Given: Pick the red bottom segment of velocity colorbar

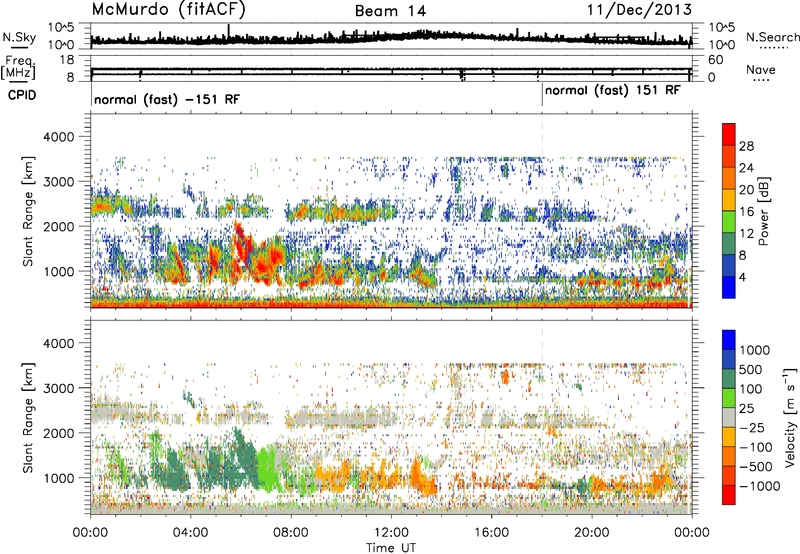Looking at the screenshot, I should coord(729,495).
